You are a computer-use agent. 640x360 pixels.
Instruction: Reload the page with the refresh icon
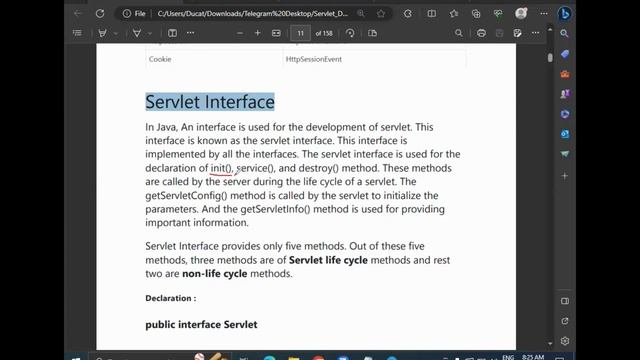(100, 13)
